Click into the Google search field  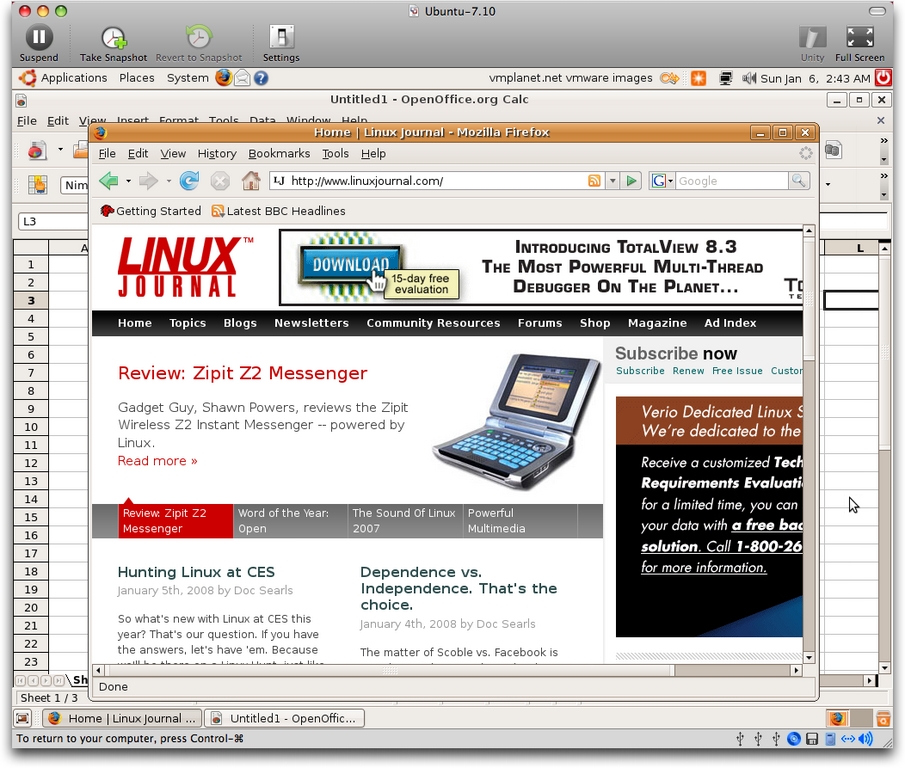coord(731,181)
